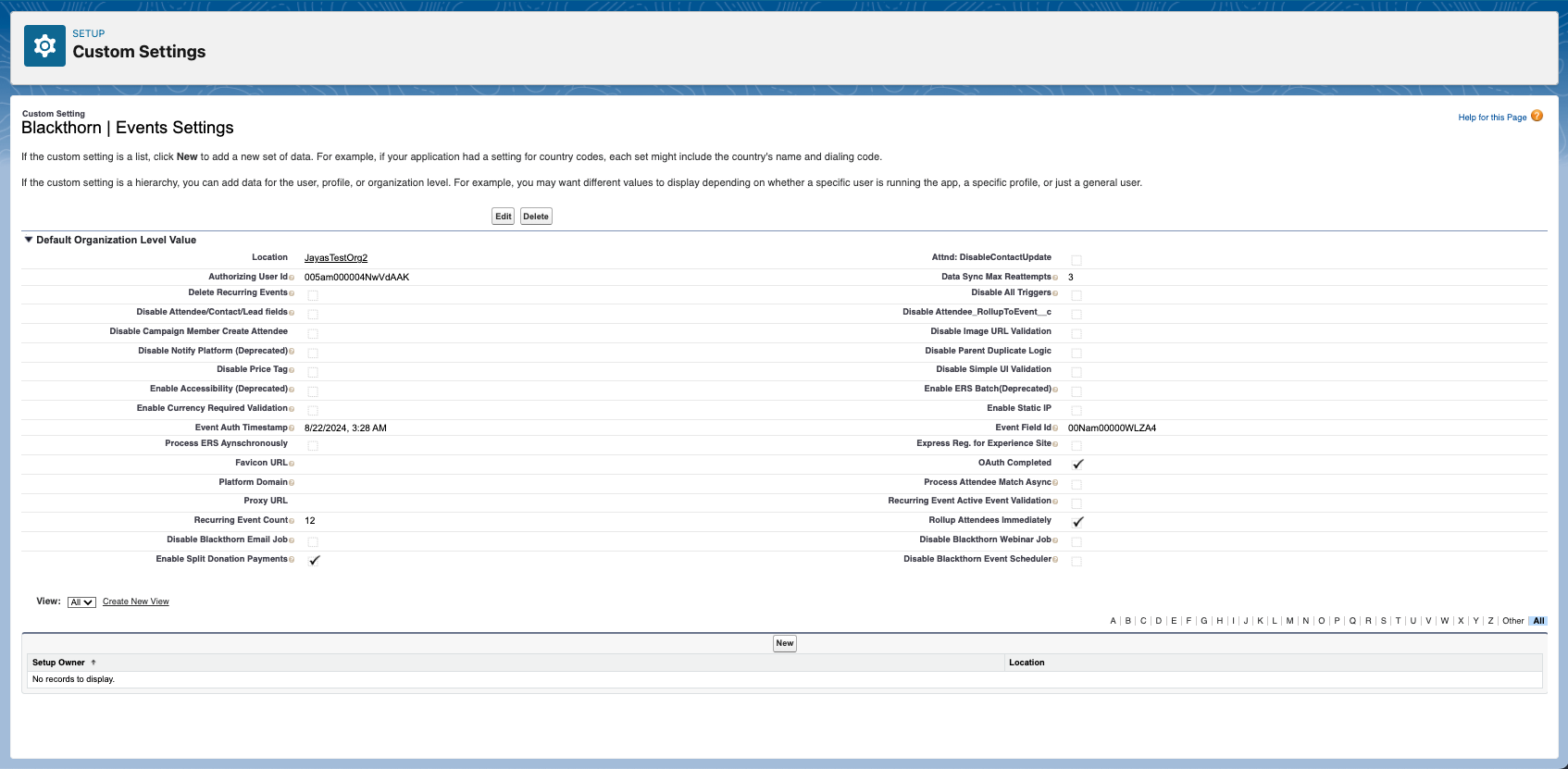
Task: Click info icon beside Express Reg. for Experience Site
Action: click(x=1055, y=444)
